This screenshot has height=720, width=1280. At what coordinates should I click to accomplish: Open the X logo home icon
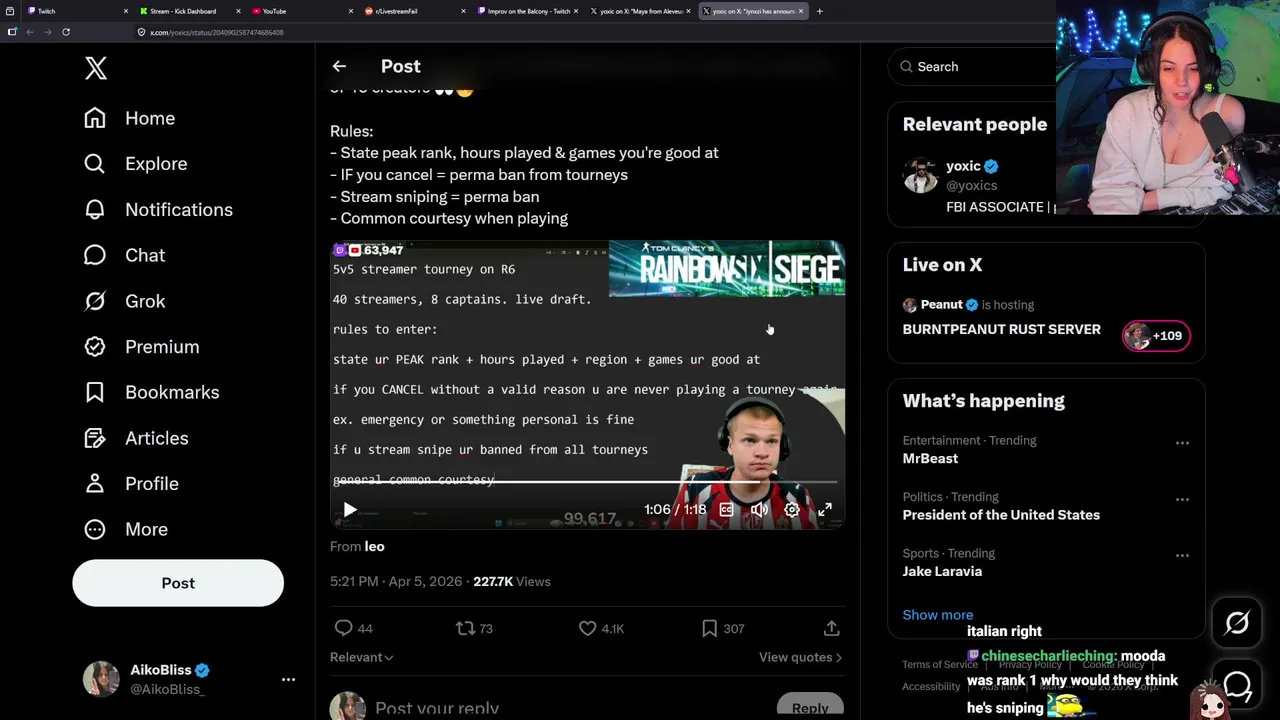click(96, 68)
